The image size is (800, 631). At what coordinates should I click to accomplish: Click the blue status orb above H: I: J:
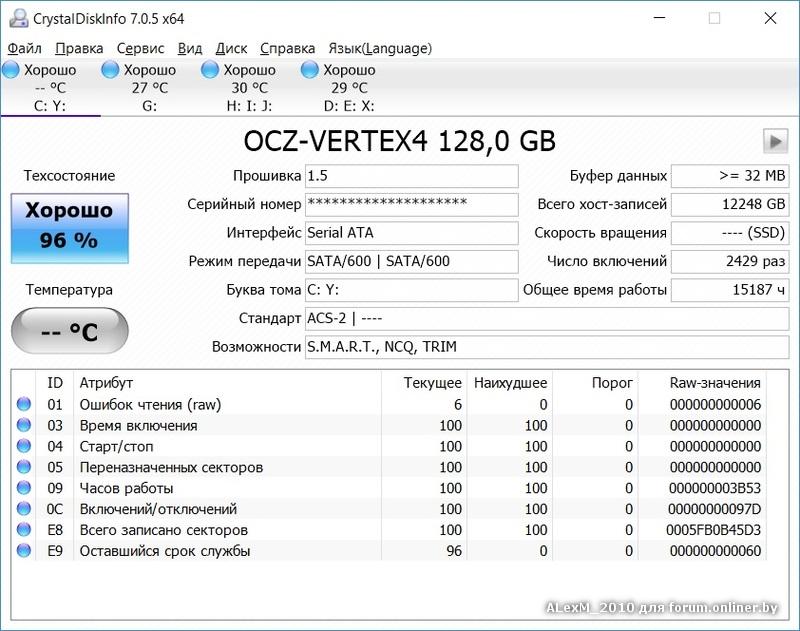[210, 69]
